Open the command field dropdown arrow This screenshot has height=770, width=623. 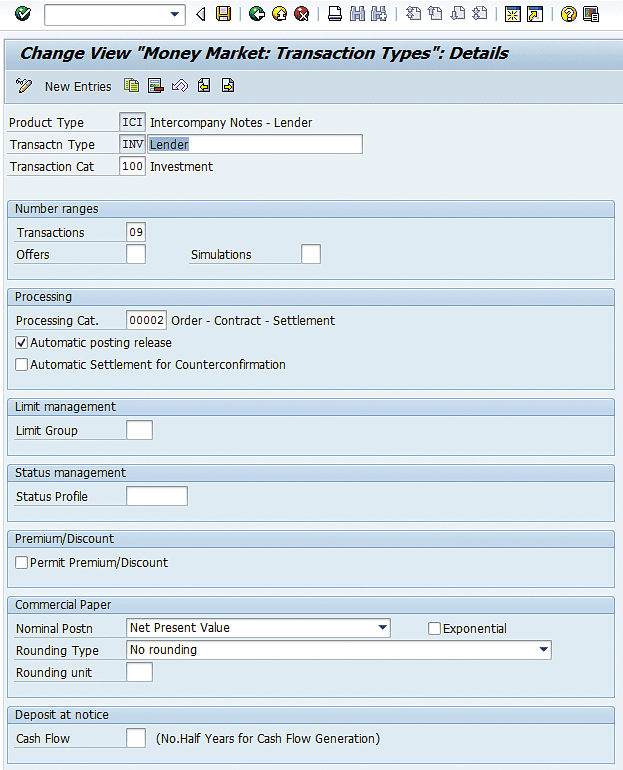point(176,14)
